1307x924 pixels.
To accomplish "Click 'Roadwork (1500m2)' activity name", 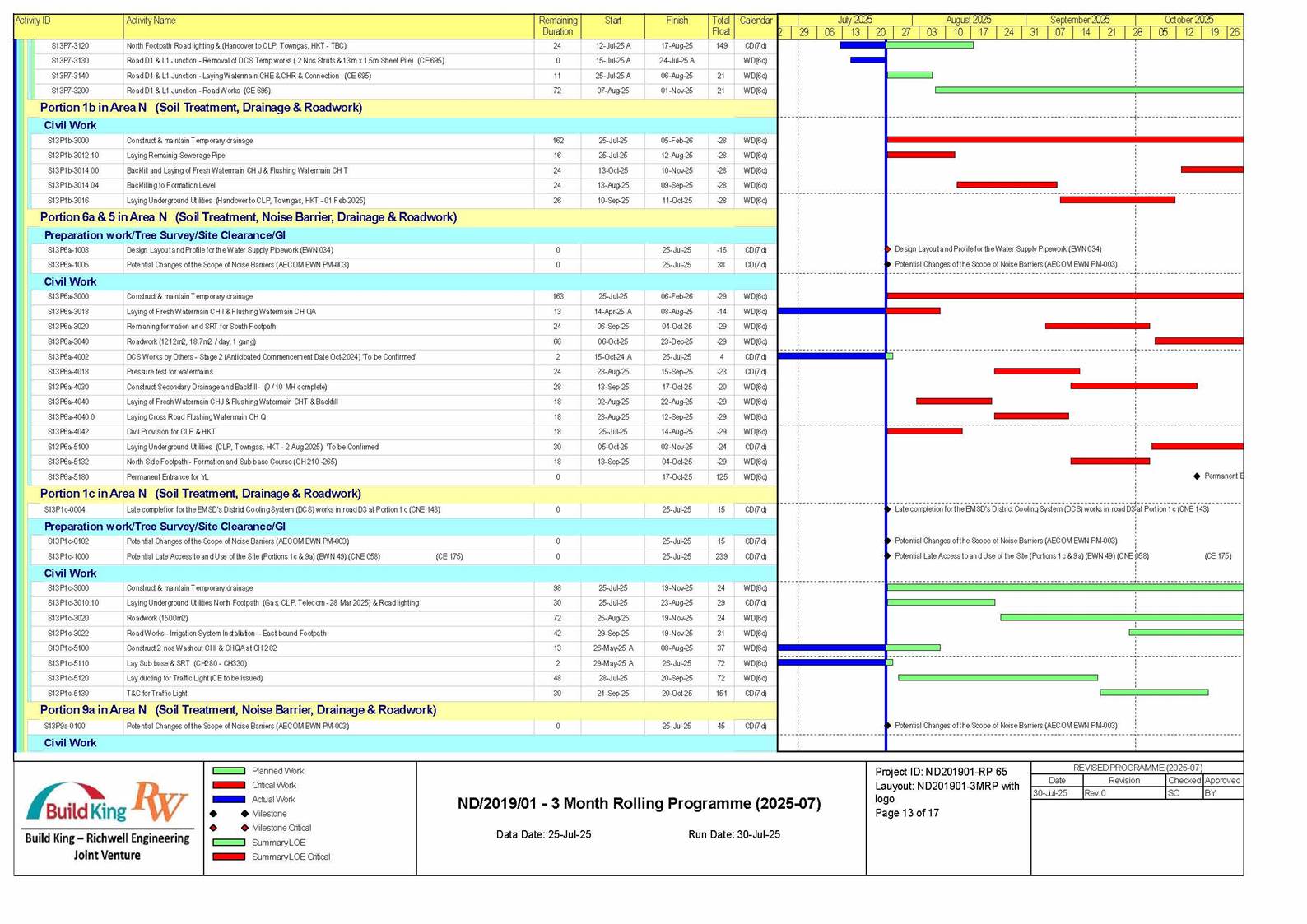I will point(157,619).
